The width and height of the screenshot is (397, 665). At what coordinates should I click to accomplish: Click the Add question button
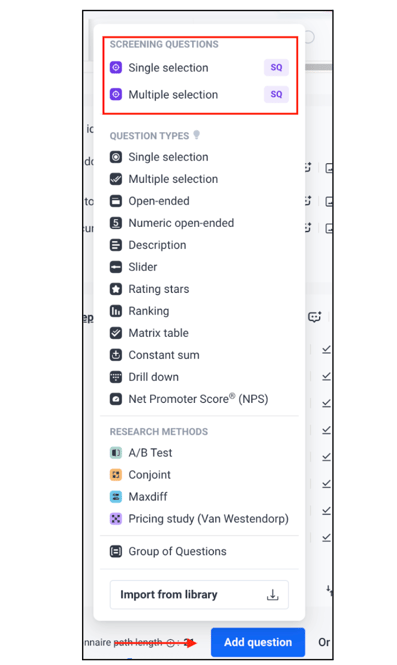click(258, 642)
